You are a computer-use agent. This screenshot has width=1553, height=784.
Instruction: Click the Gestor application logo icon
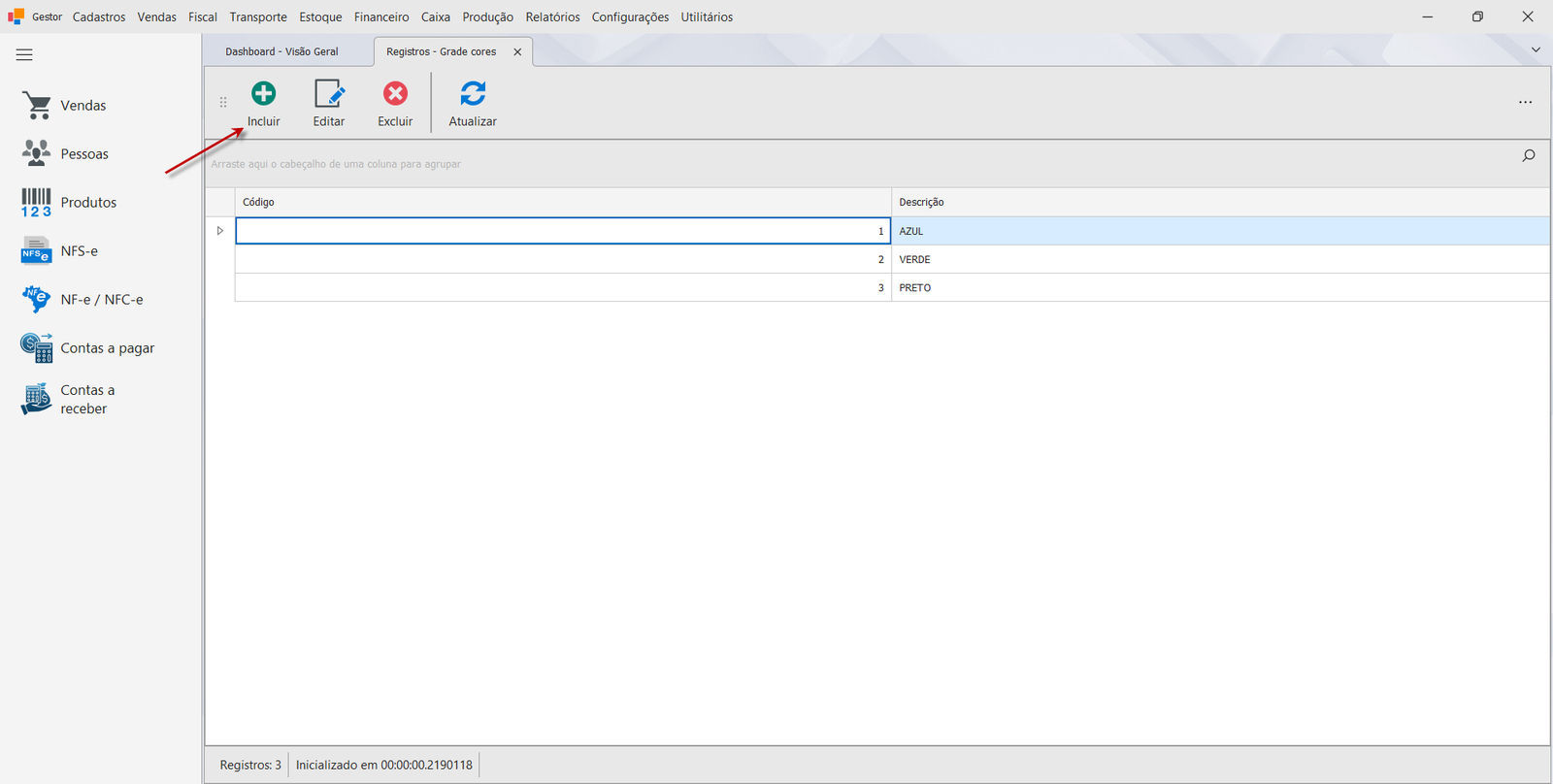tap(16, 16)
